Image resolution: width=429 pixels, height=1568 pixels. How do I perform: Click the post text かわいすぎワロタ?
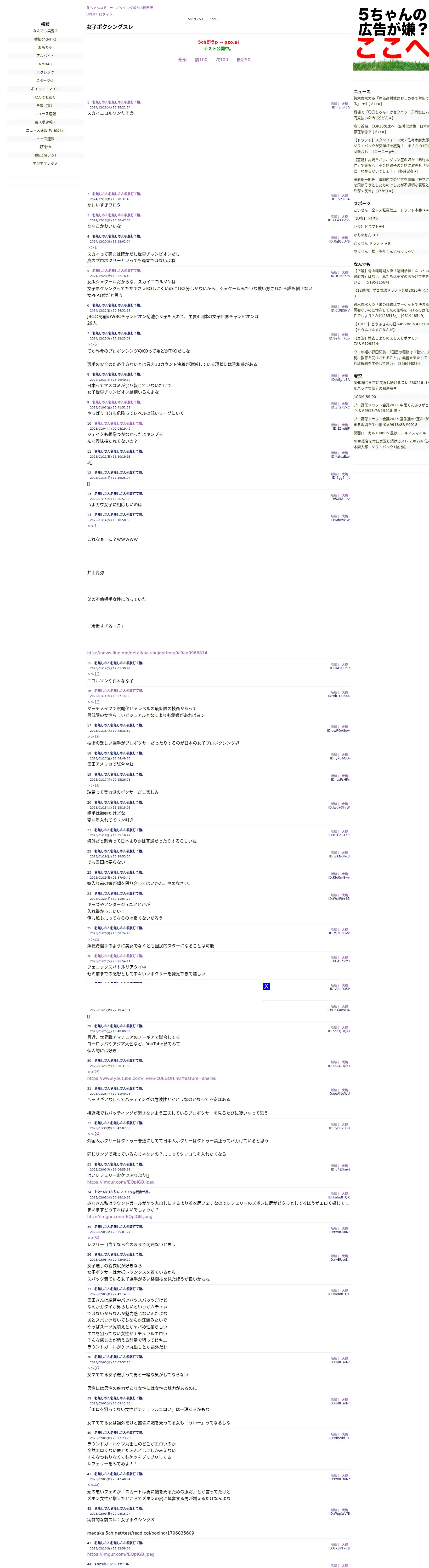[x=104, y=205]
